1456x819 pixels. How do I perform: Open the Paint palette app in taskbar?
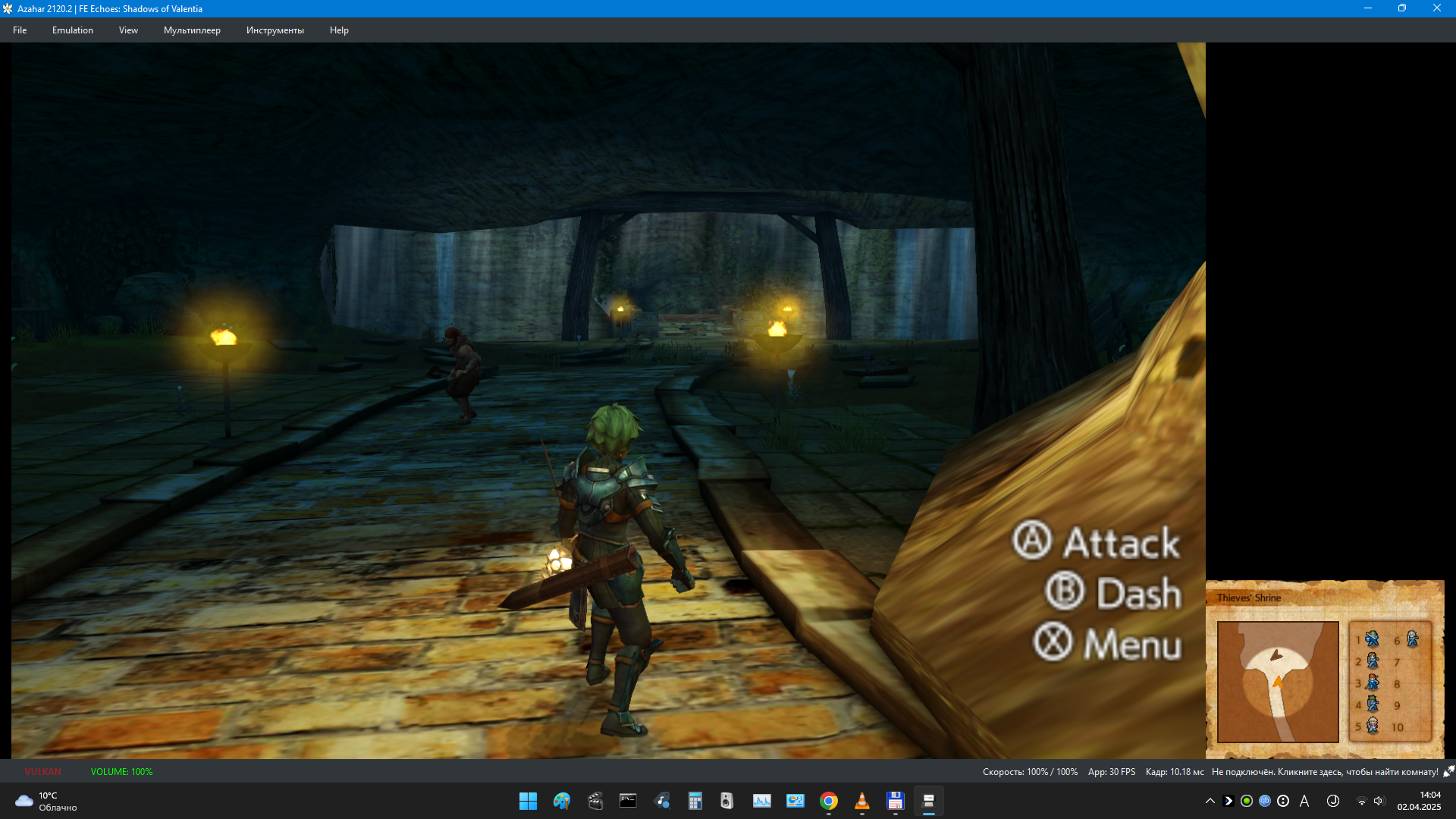click(561, 801)
